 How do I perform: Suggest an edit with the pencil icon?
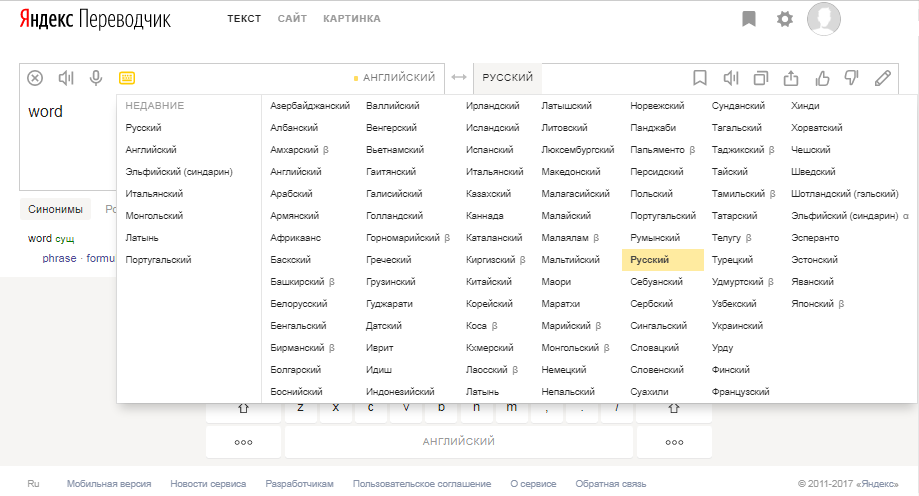(882, 78)
